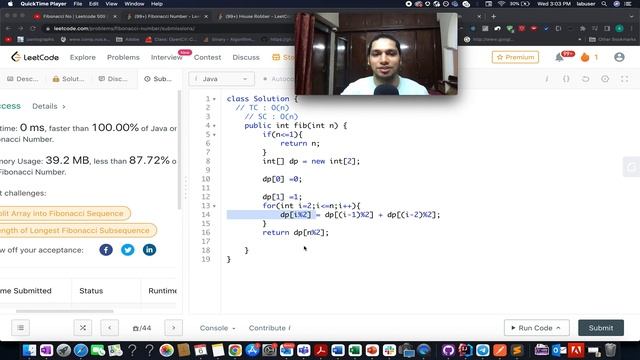Collapse code fold arrow at line 5
The height and width of the screenshot is (360, 640).
coord(214,135)
